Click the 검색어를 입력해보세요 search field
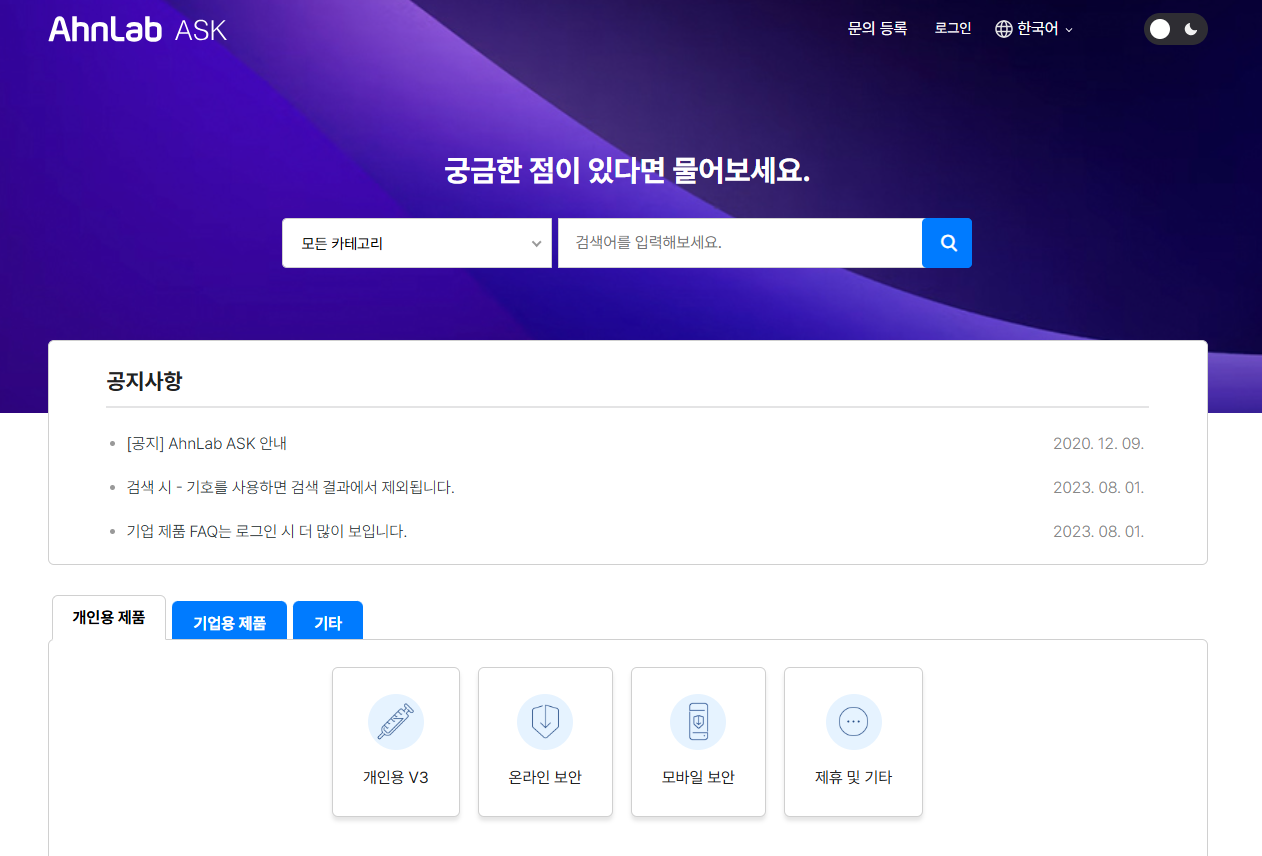This screenshot has width=1262, height=856. click(740, 243)
